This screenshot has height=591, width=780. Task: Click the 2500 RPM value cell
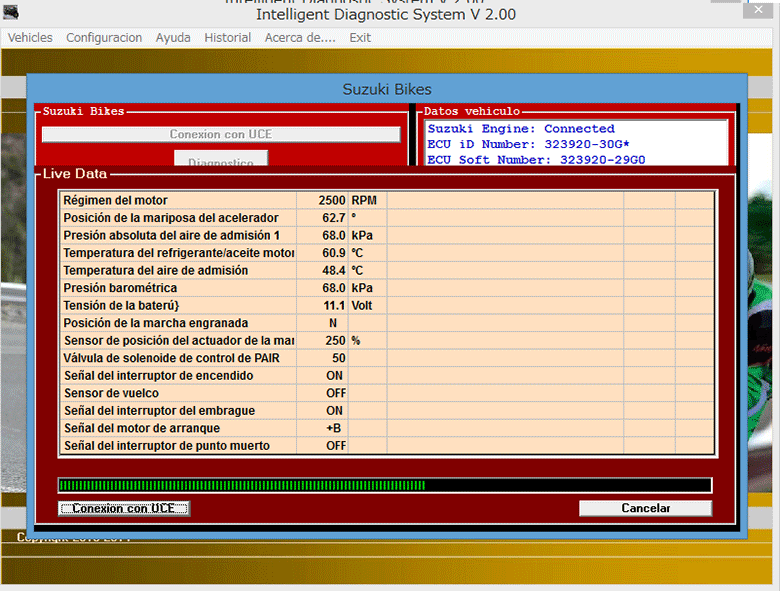322,200
